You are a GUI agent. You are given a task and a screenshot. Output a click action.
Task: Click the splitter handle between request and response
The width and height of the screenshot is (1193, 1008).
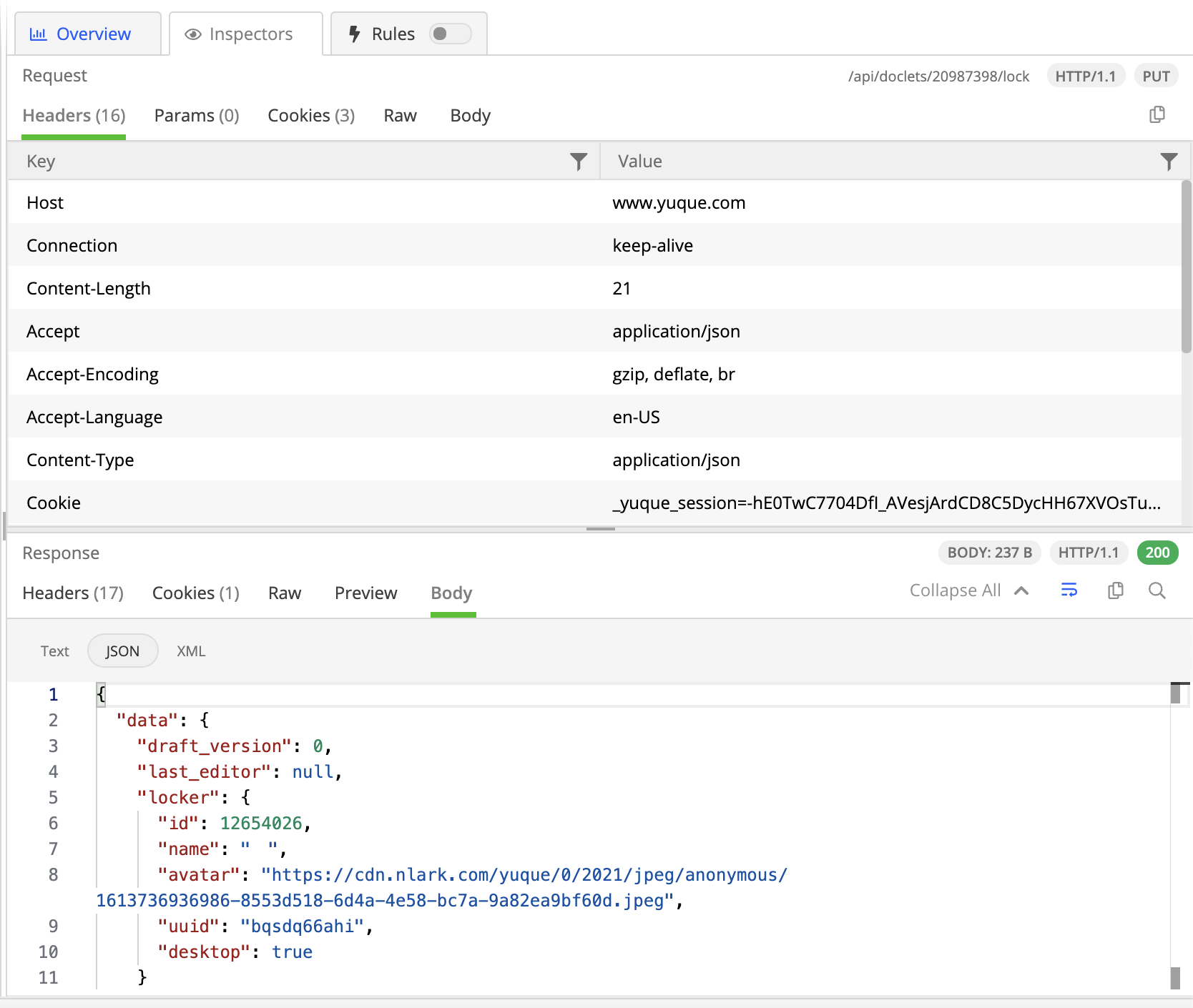tap(600, 529)
